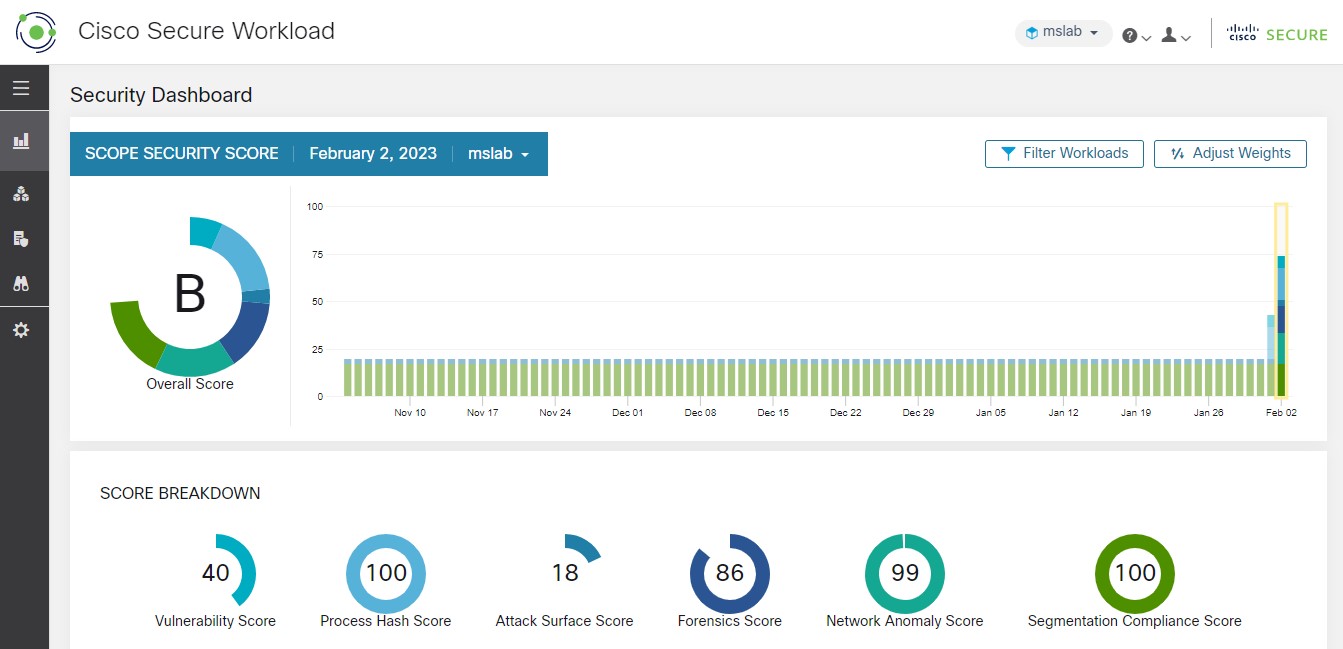Click the "Security Dashboard" page heading
Screen dimensions: 1343x649
[x=161, y=95]
